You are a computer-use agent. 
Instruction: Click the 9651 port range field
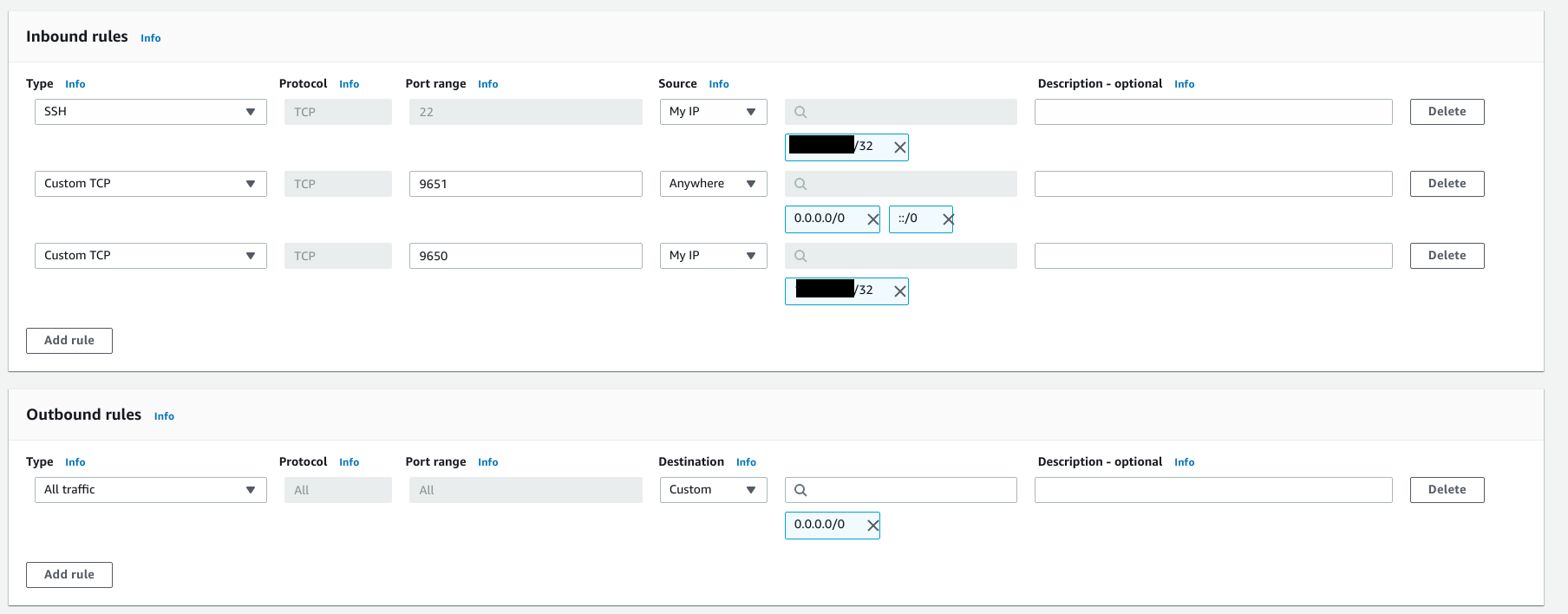pos(525,184)
